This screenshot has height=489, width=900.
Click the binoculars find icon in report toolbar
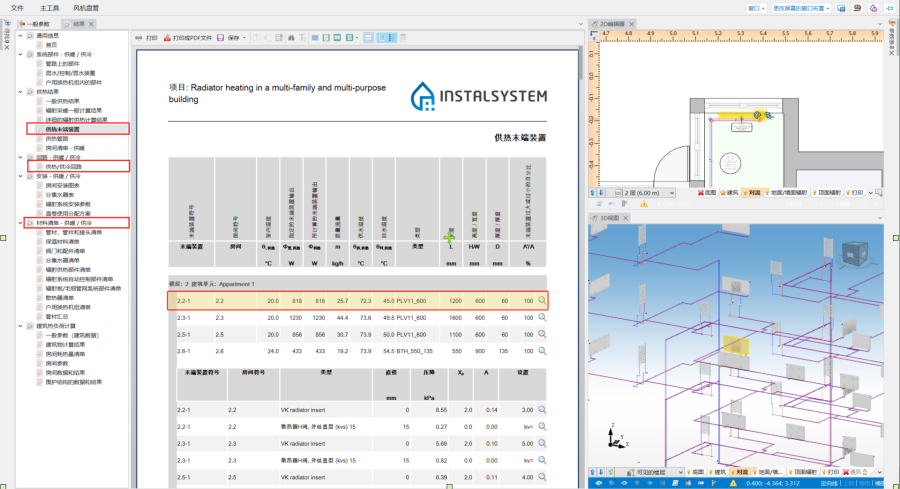click(x=291, y=38)
